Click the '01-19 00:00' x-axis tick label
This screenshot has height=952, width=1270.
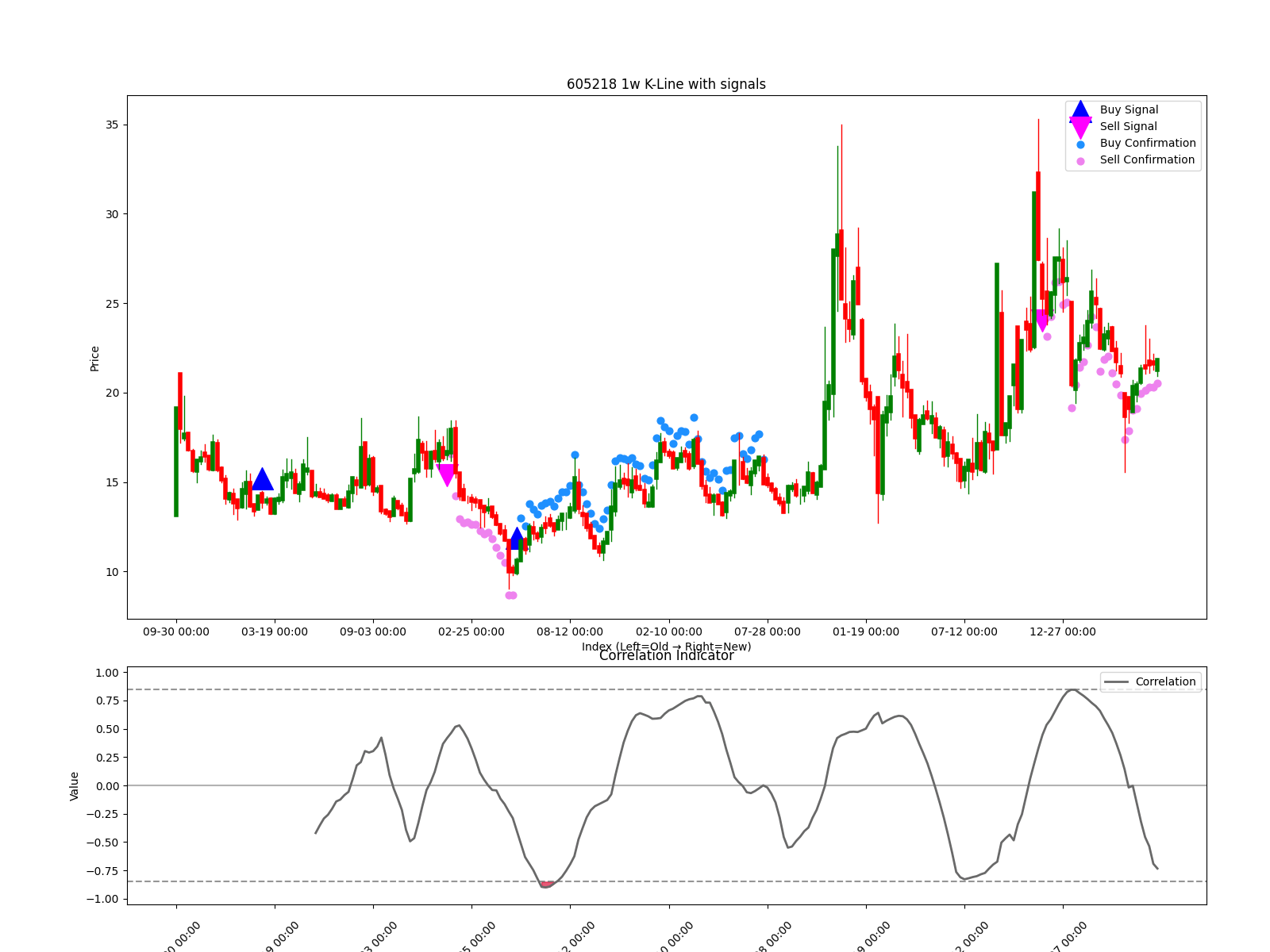pos(866,631)
